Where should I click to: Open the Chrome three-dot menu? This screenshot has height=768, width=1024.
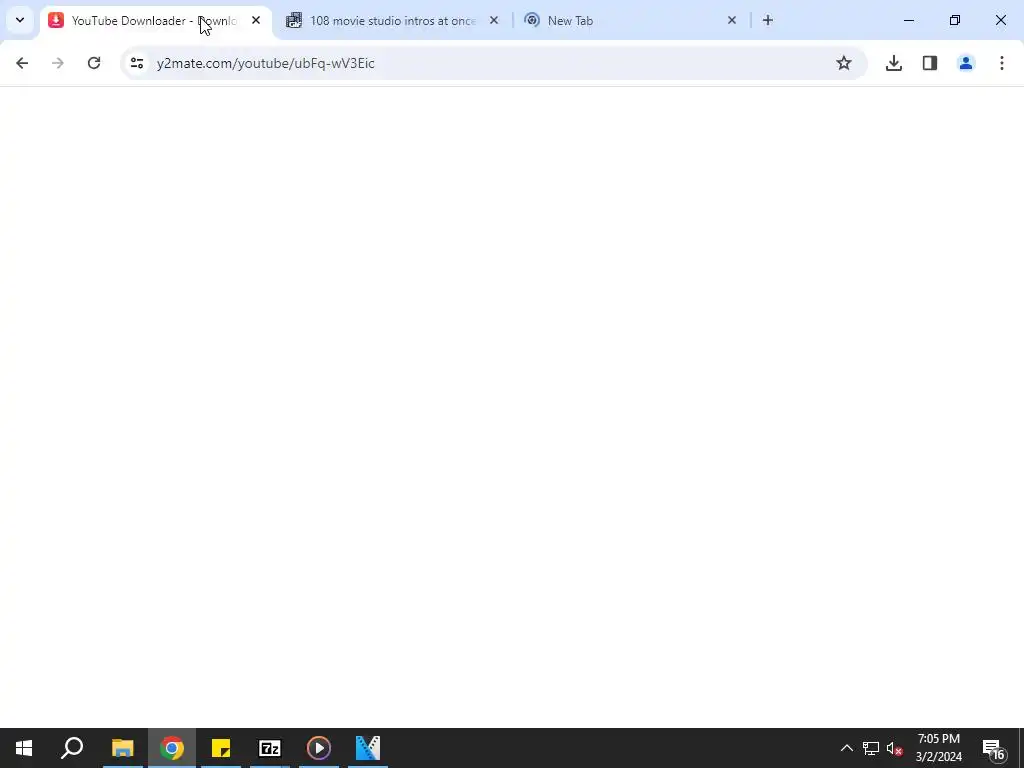(1002, 63)
